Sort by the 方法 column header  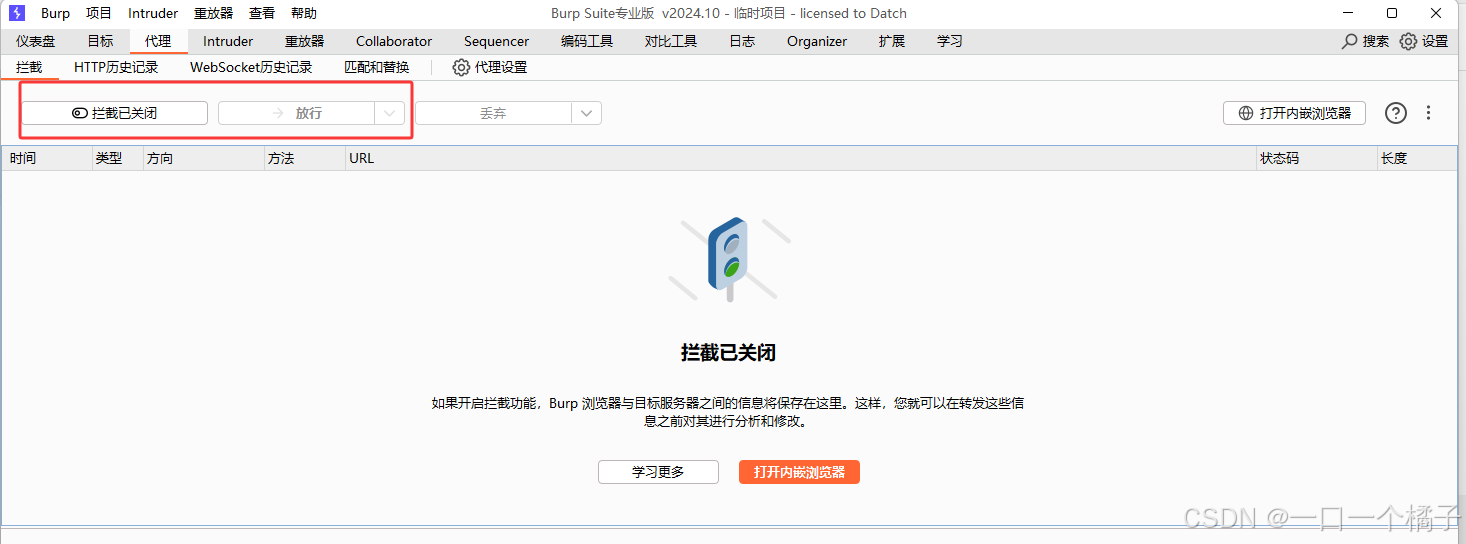(x=305, y=158)
